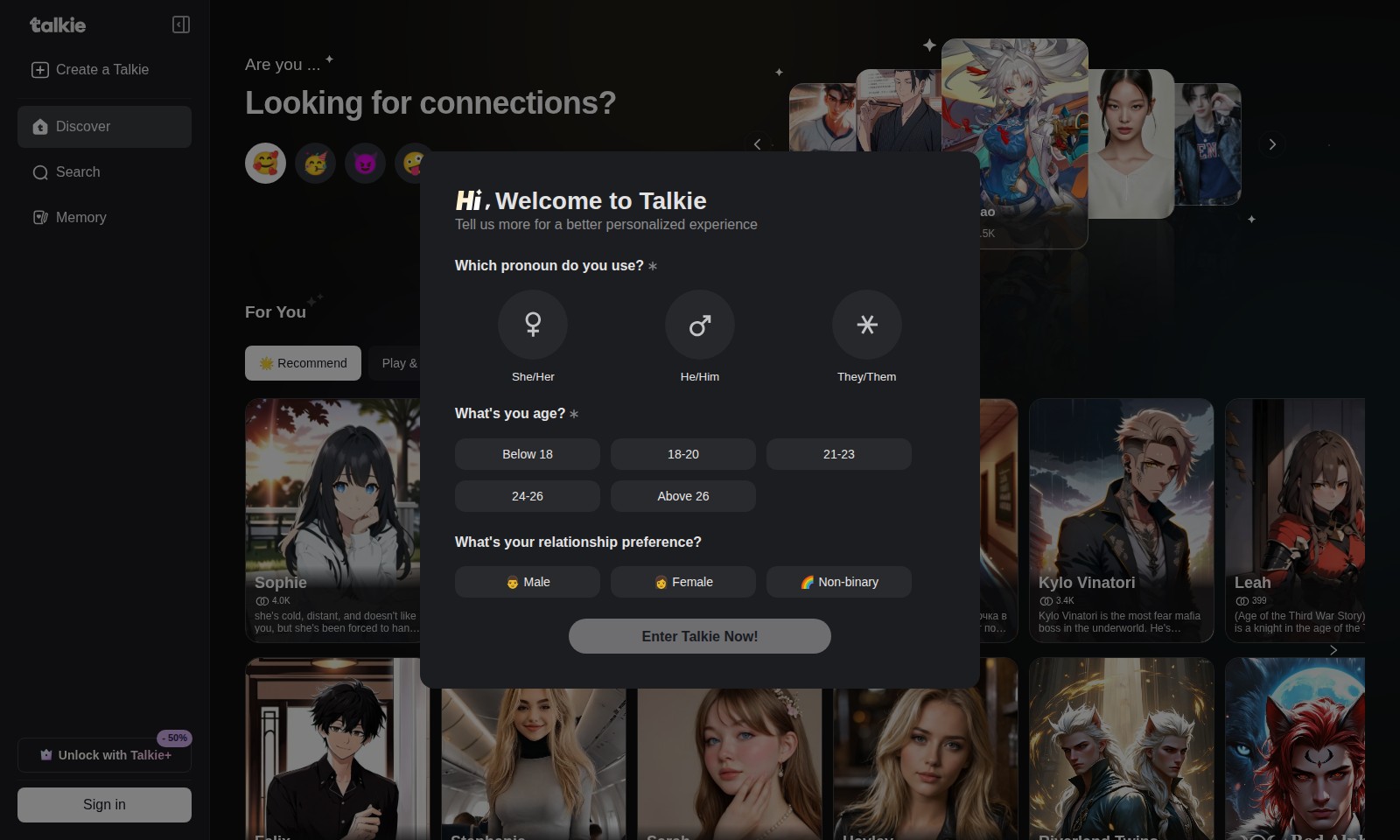1400x840 pixels.
Task: Open the blonde wavy-haired woman card
Action: tap(926, 763)
